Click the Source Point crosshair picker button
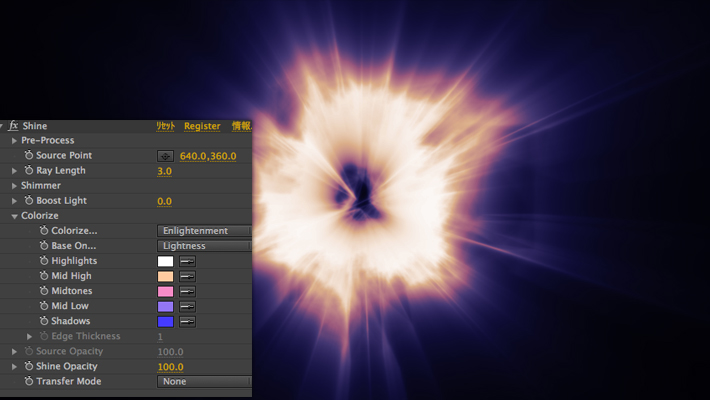 click(166, 156)
